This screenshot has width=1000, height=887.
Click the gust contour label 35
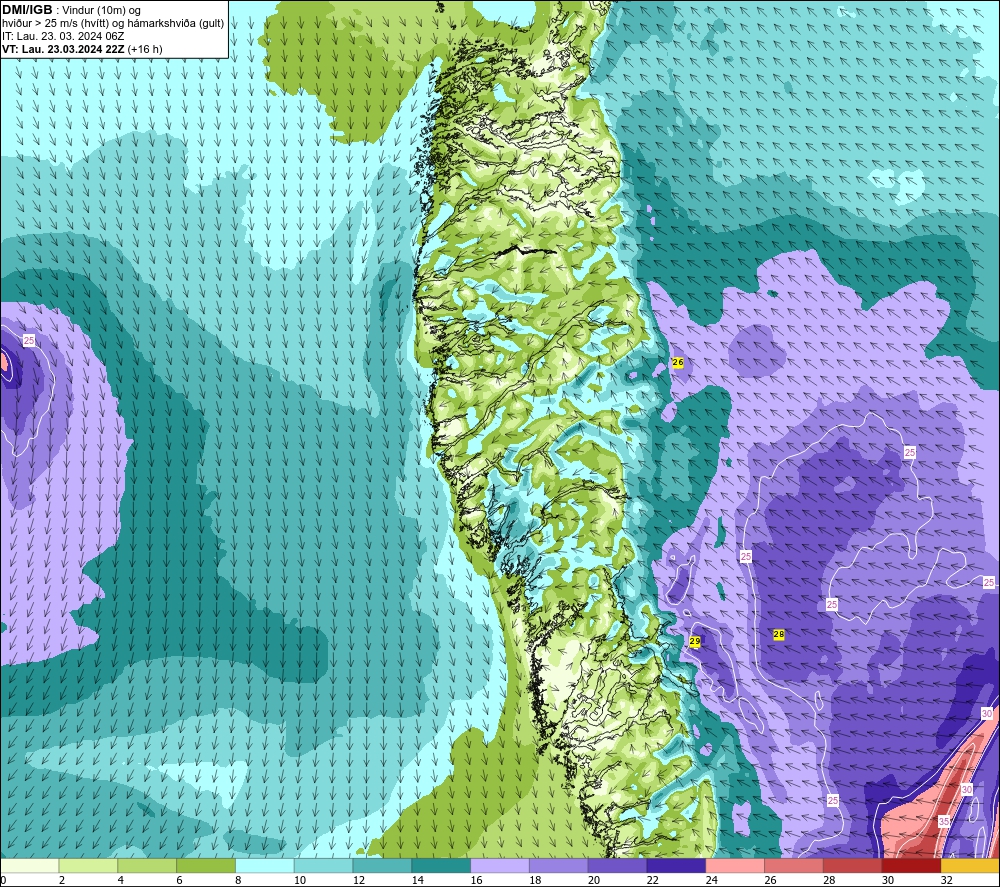(x=944, y=821)
